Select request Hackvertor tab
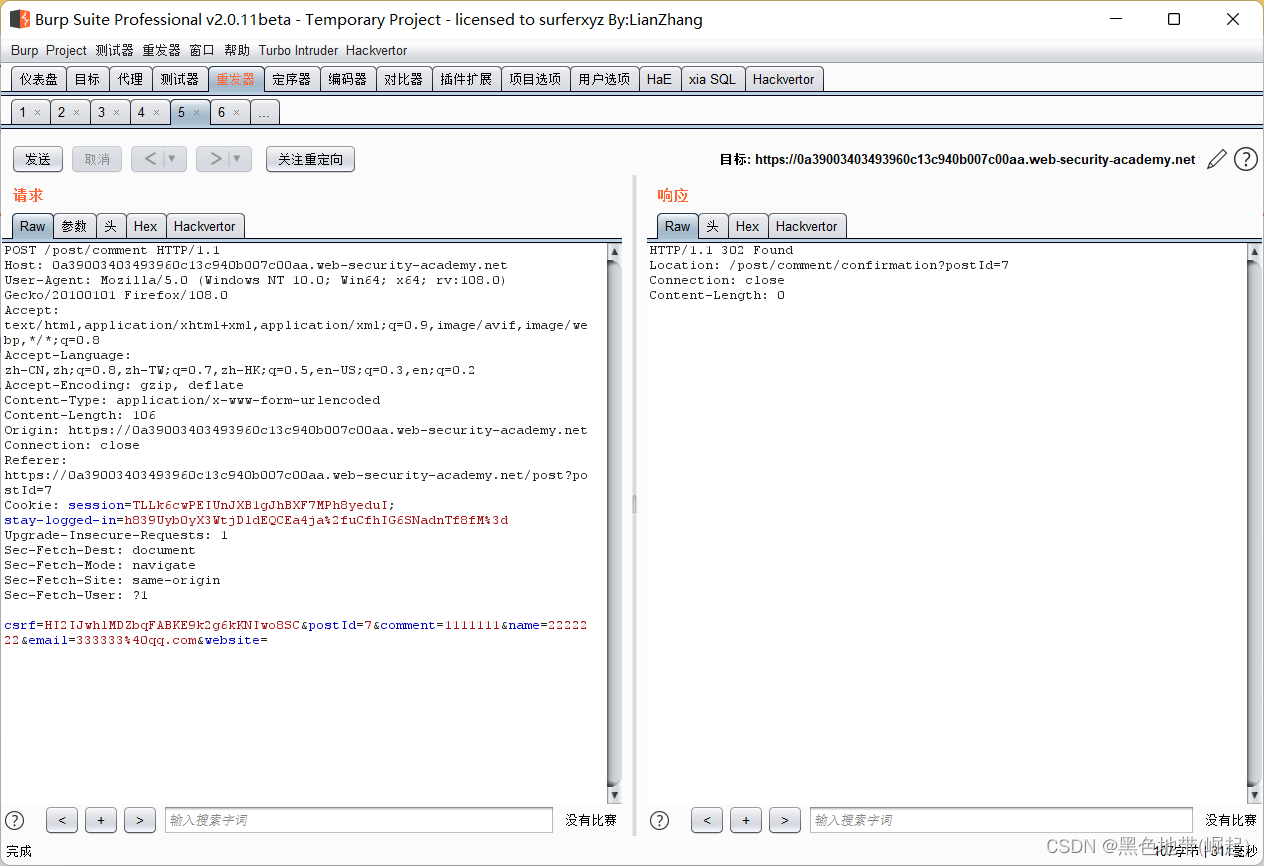1264x866 pixels. pyautogui.click(x=205, y=226)
